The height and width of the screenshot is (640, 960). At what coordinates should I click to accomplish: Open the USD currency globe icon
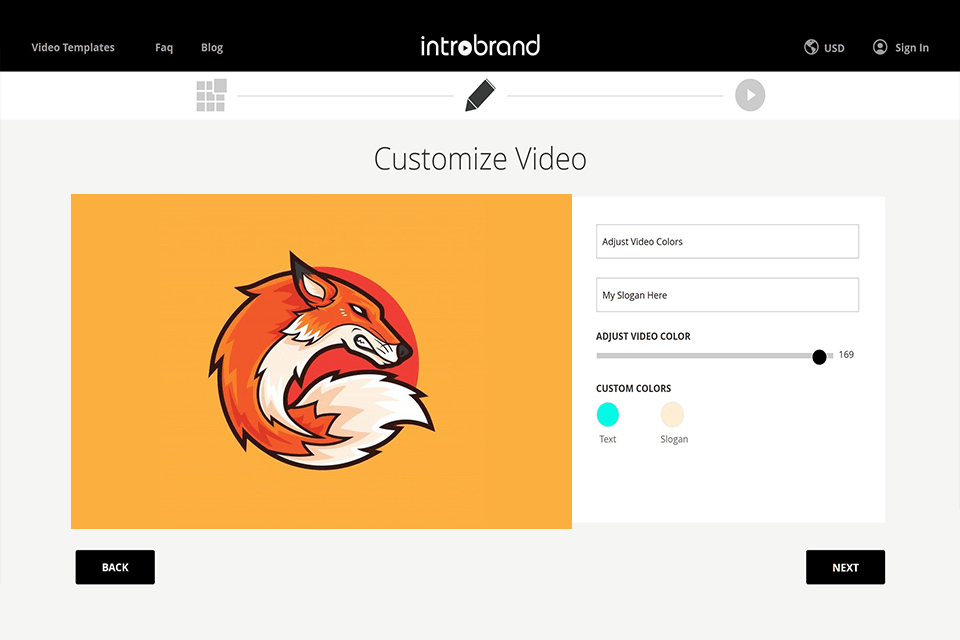[810, 47]
